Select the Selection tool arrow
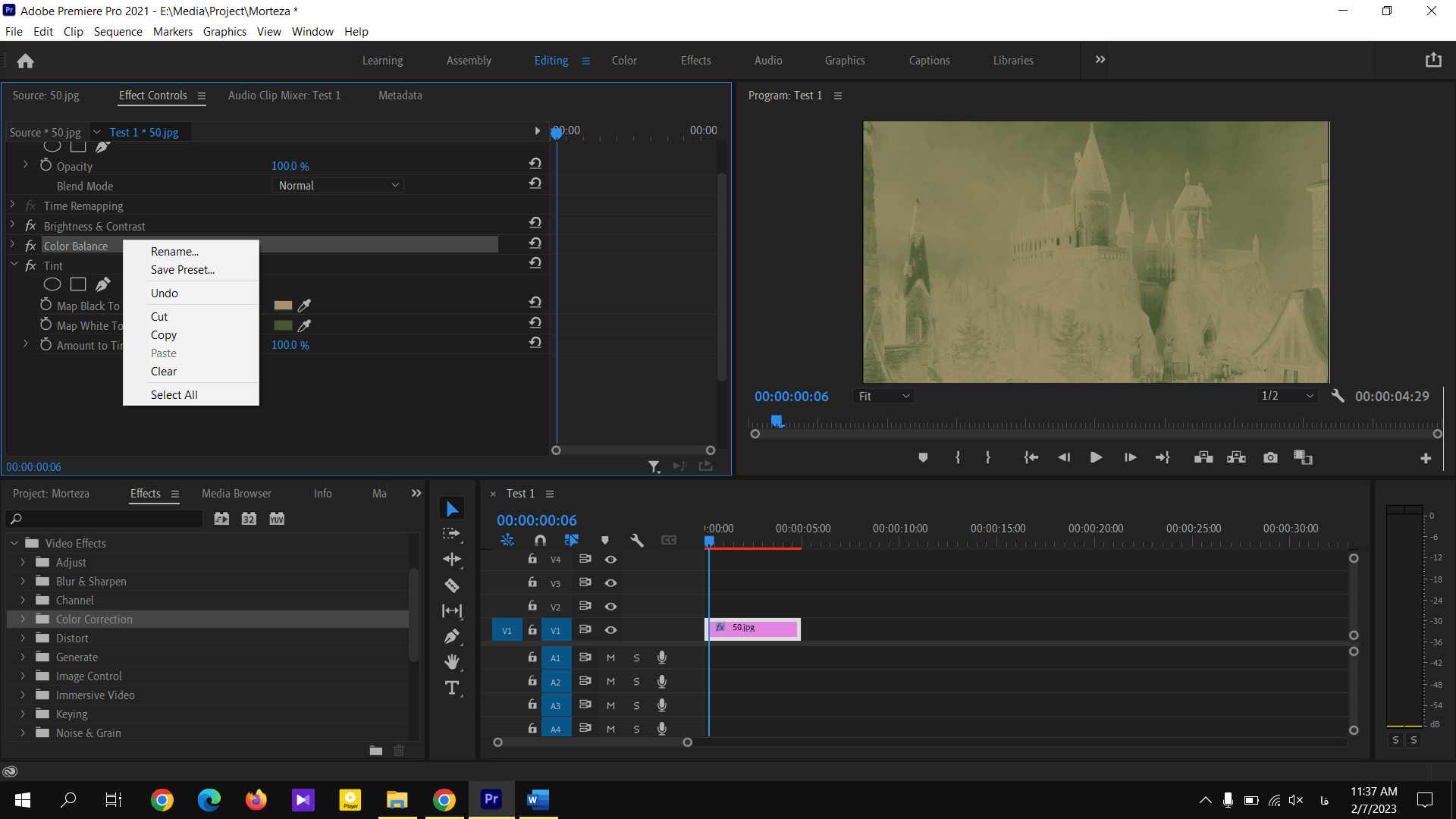The height and width of the screenshot is (819, 1456). pos(452,509)
